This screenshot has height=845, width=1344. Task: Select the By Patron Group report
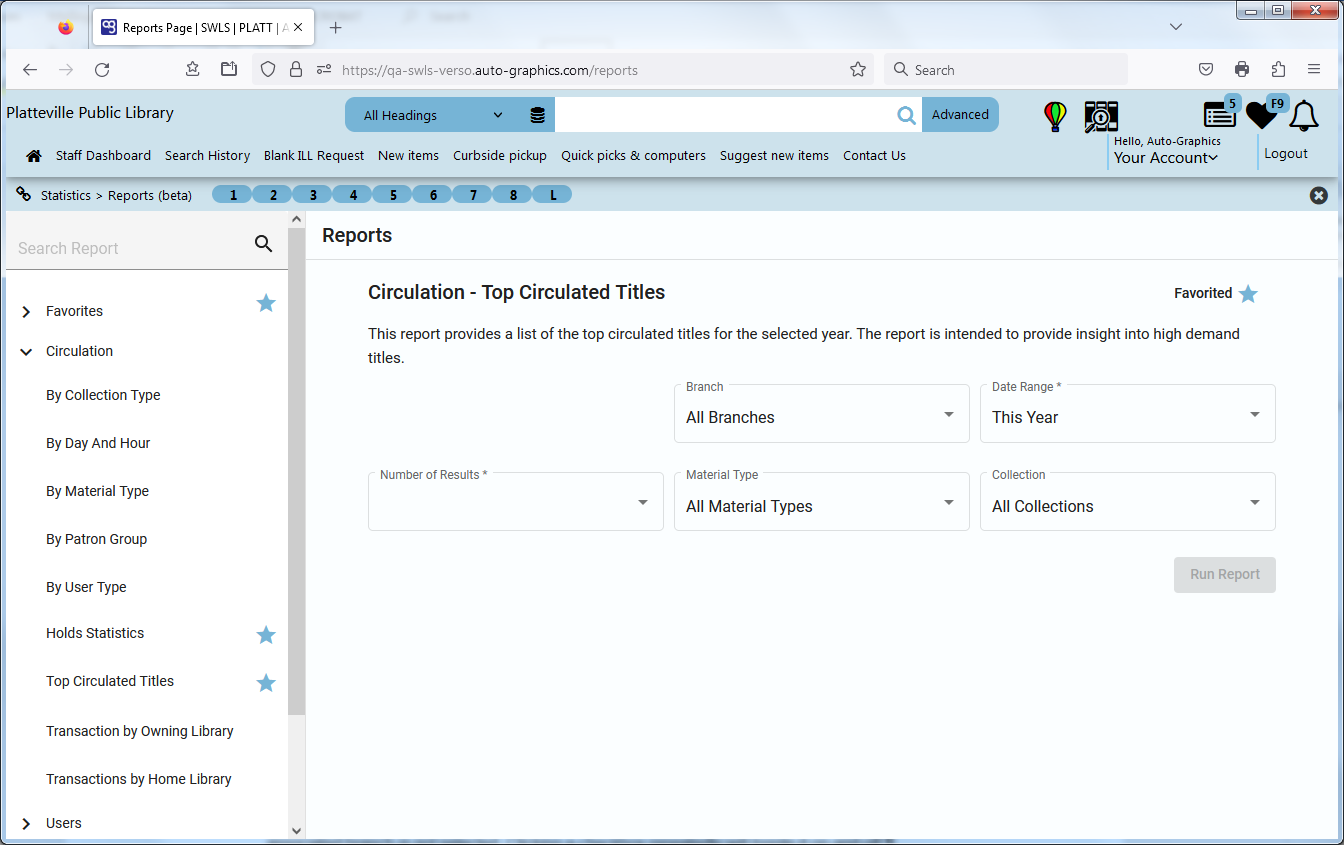coord(96,539)
